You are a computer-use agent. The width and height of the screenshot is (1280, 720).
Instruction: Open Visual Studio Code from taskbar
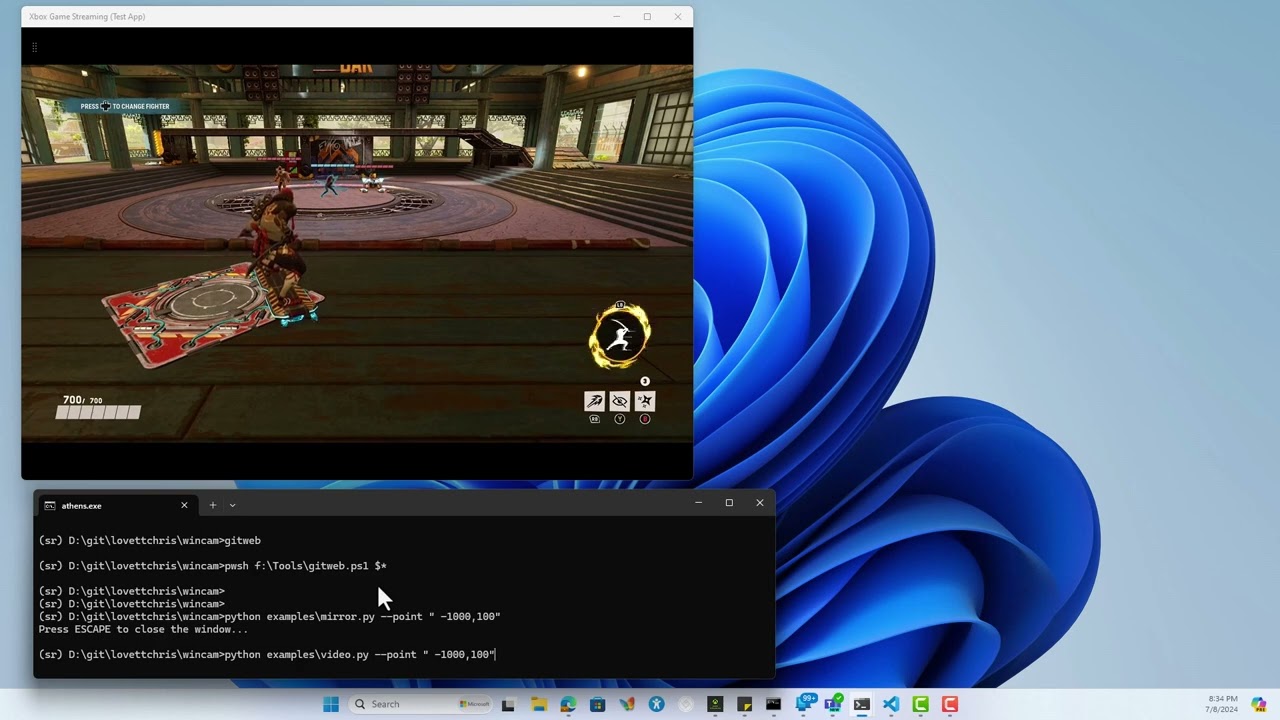click(891, 704)
